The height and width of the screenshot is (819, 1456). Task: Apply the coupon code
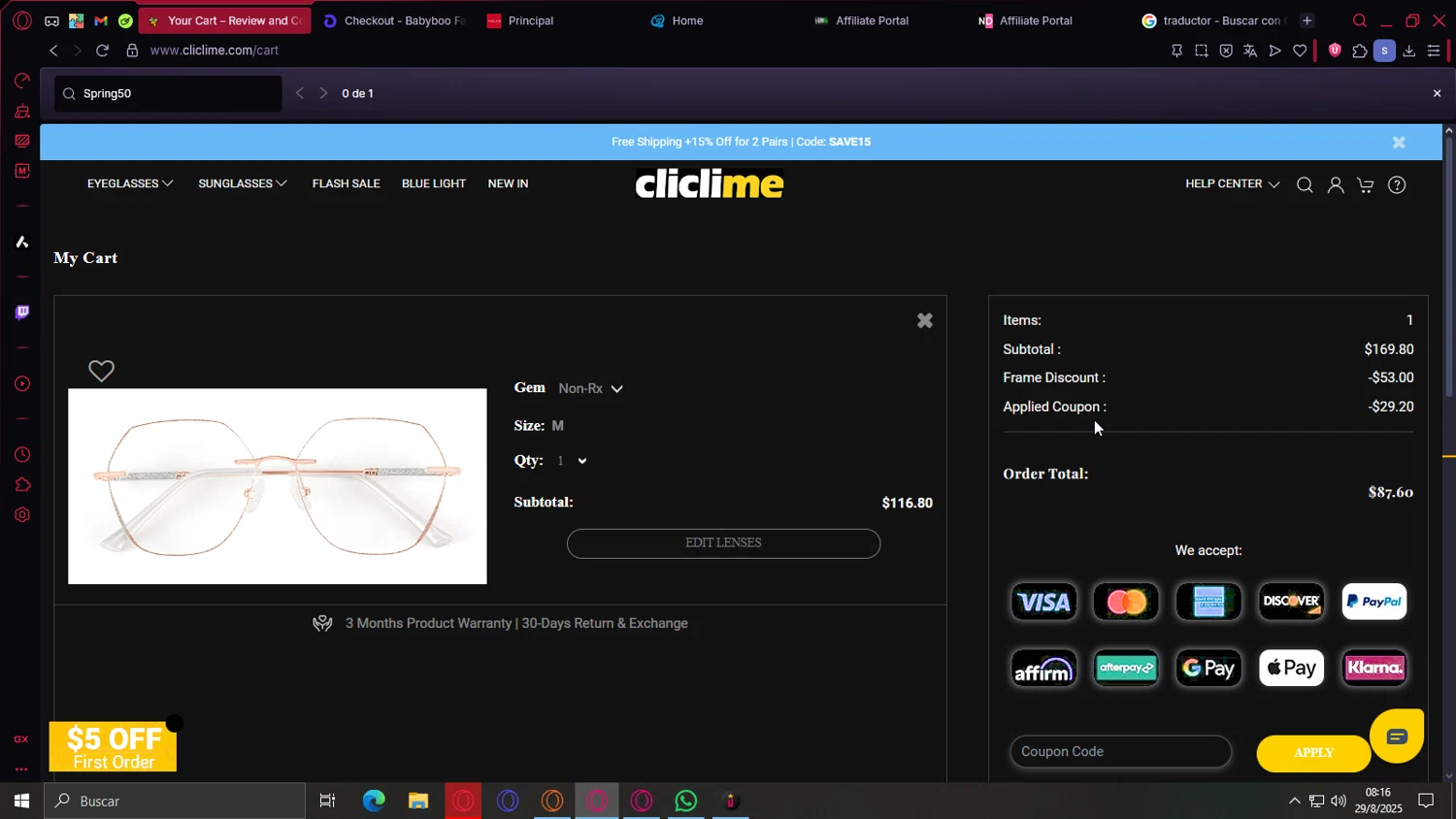[1313, 753]
